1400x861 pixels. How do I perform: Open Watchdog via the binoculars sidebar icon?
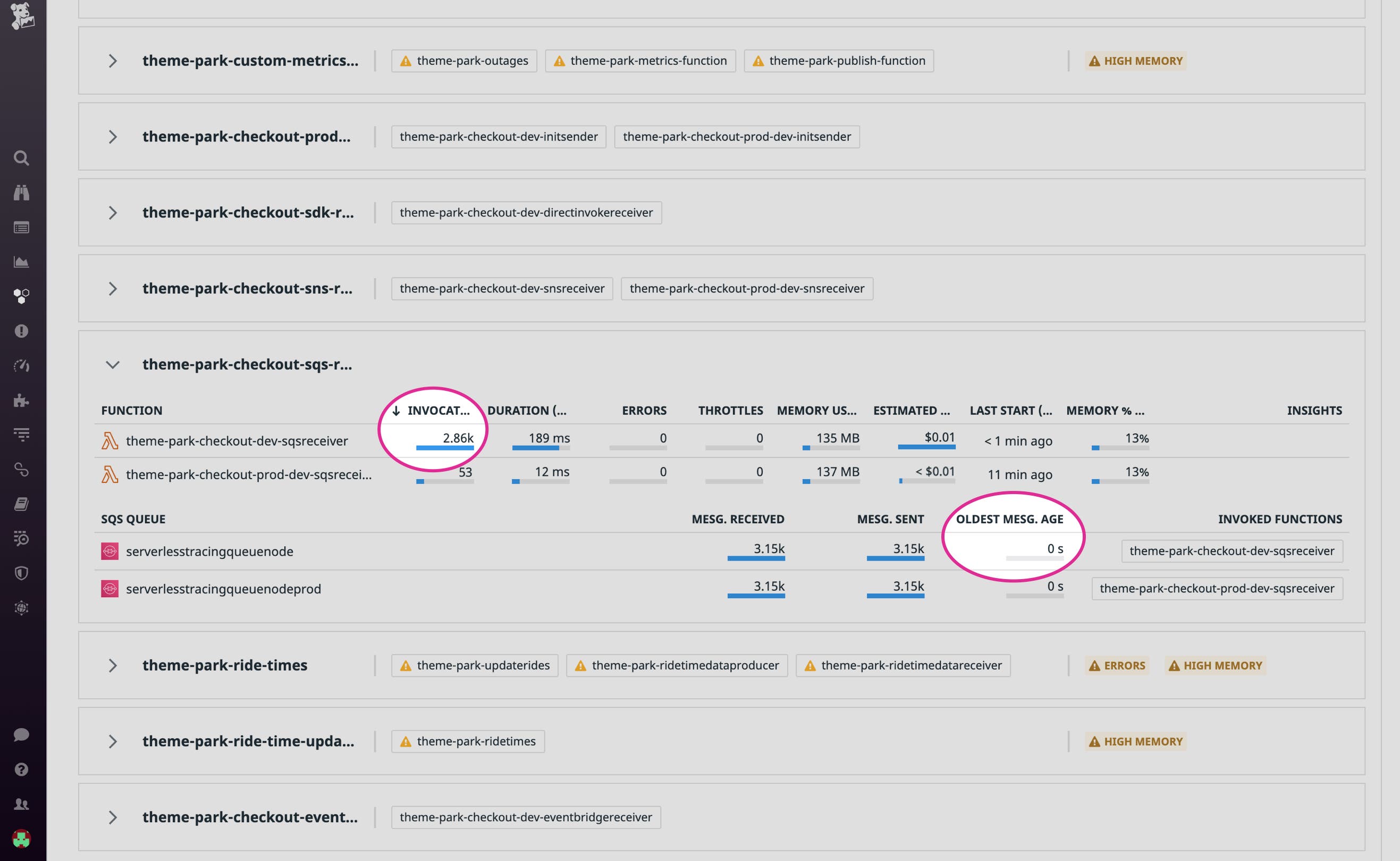click(x=22, y=193)
